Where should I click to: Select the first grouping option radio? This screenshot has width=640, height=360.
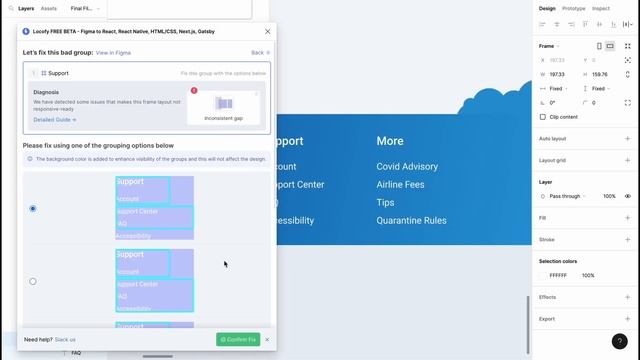[33, 209]
